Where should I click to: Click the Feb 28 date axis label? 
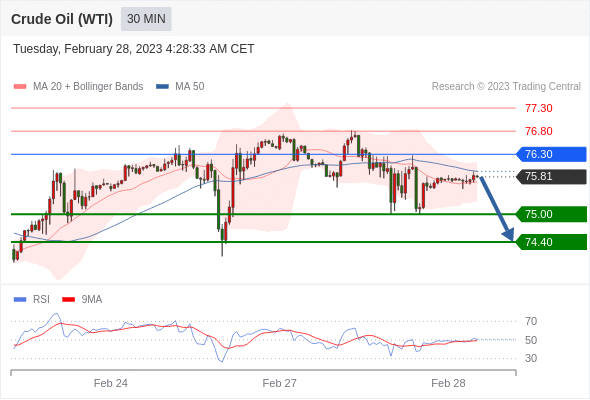[448, 383]
